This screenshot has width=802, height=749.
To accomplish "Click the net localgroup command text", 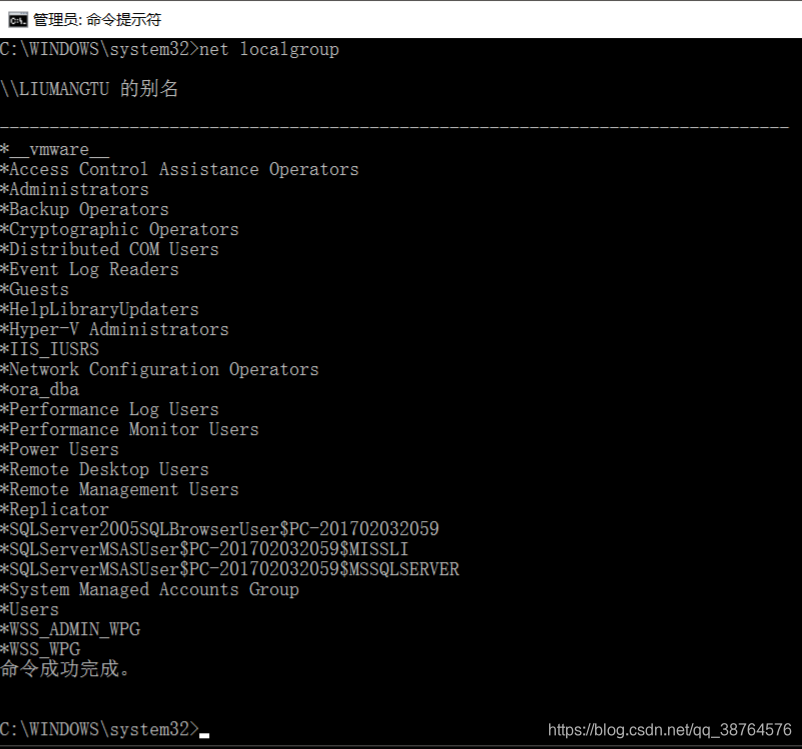I will [282, 48].
